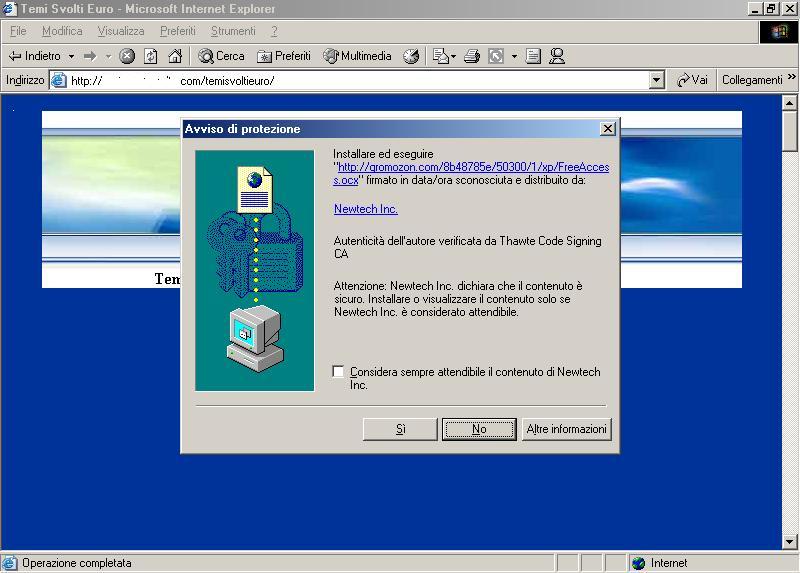Click the mail toolbar icon

pyautogui.click(x=440, y=56)
